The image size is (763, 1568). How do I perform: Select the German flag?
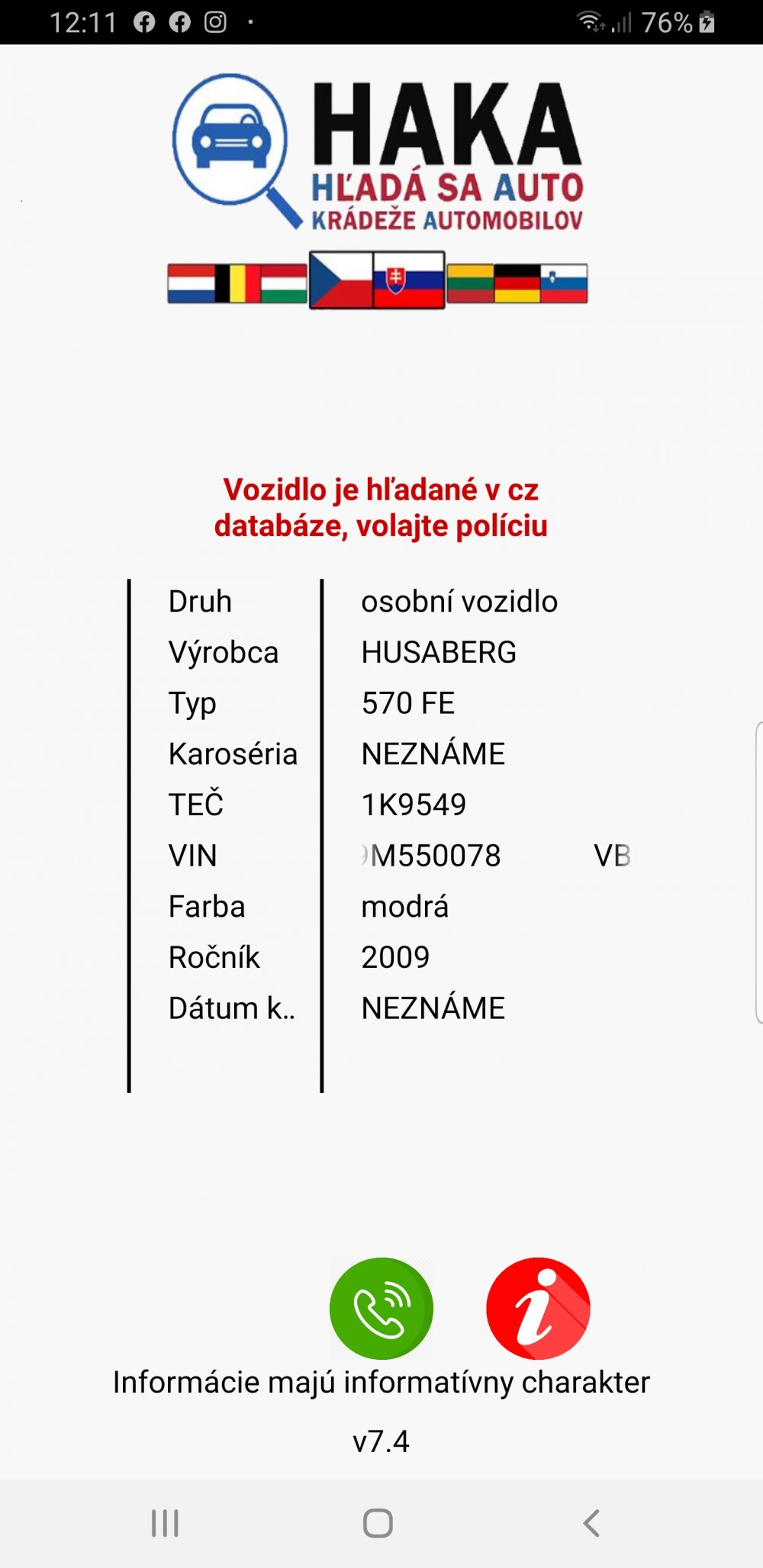pyautogui.click(x=517, y=284)
